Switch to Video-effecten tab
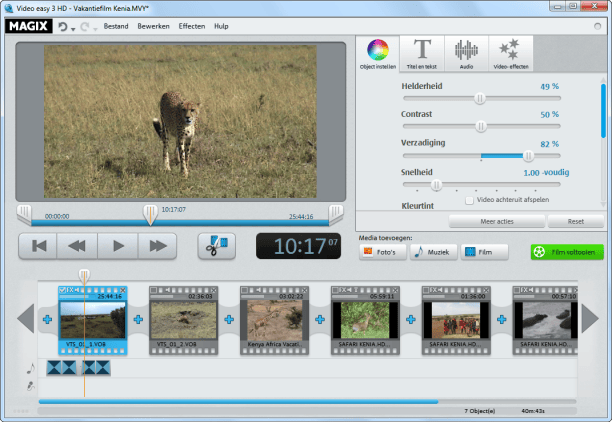 click(x=511, y=54)
